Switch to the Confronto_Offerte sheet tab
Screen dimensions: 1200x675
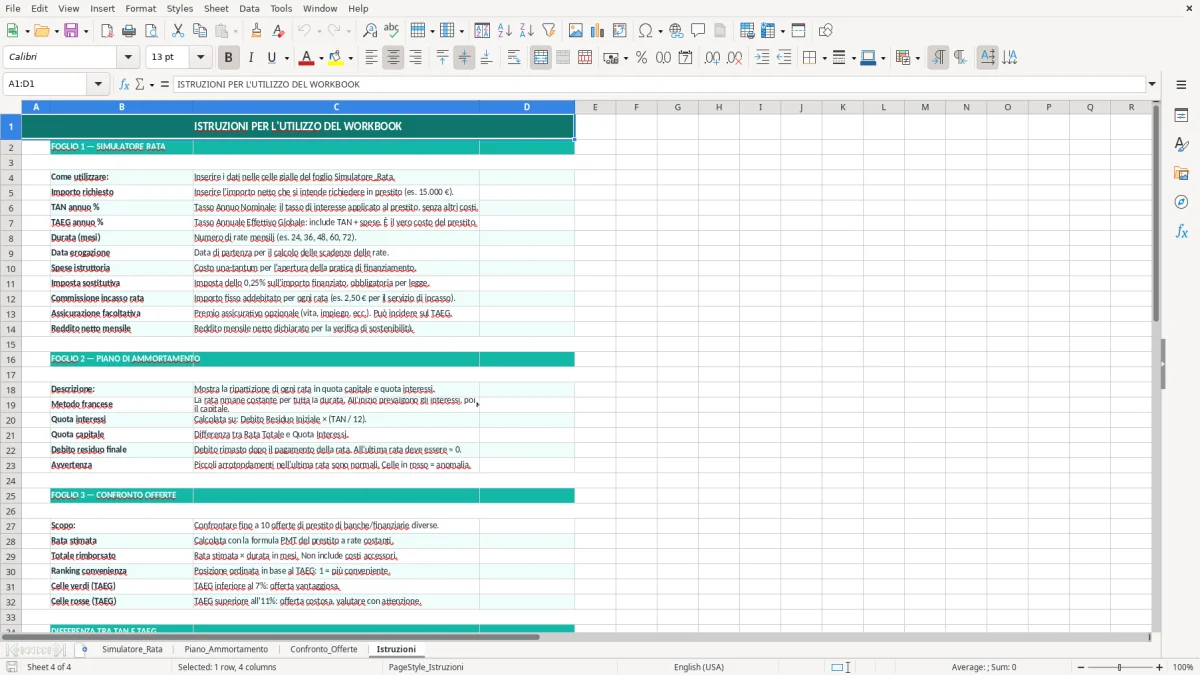coord(324,649)
